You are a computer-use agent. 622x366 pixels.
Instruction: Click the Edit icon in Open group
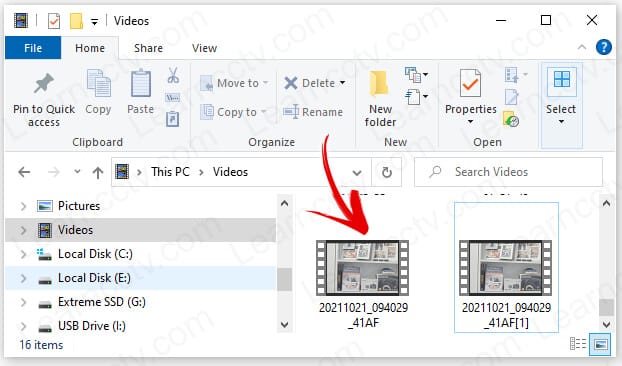[x=511, y=97]
